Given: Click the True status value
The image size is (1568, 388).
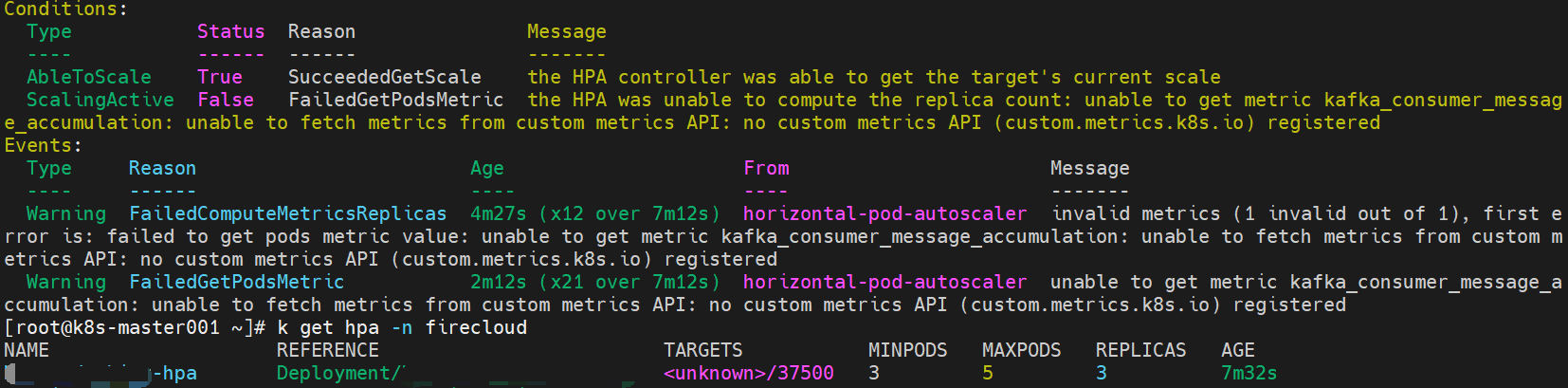Looking at the screenshot, I should pyautogui.click(x=219, y=77).
